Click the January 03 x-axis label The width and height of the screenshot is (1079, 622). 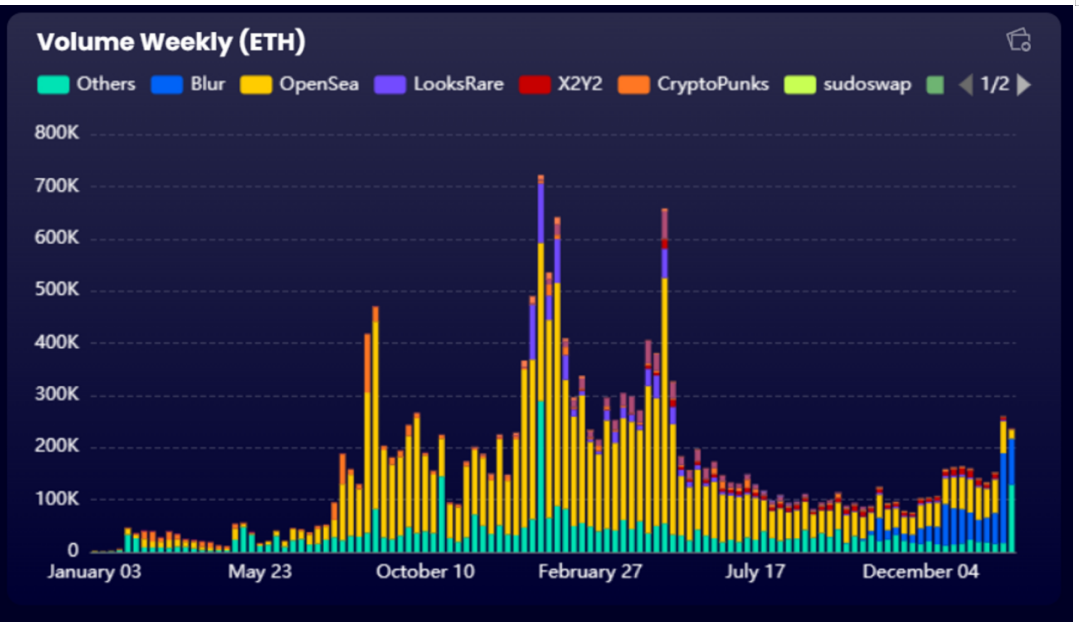(x=95, y=572)
